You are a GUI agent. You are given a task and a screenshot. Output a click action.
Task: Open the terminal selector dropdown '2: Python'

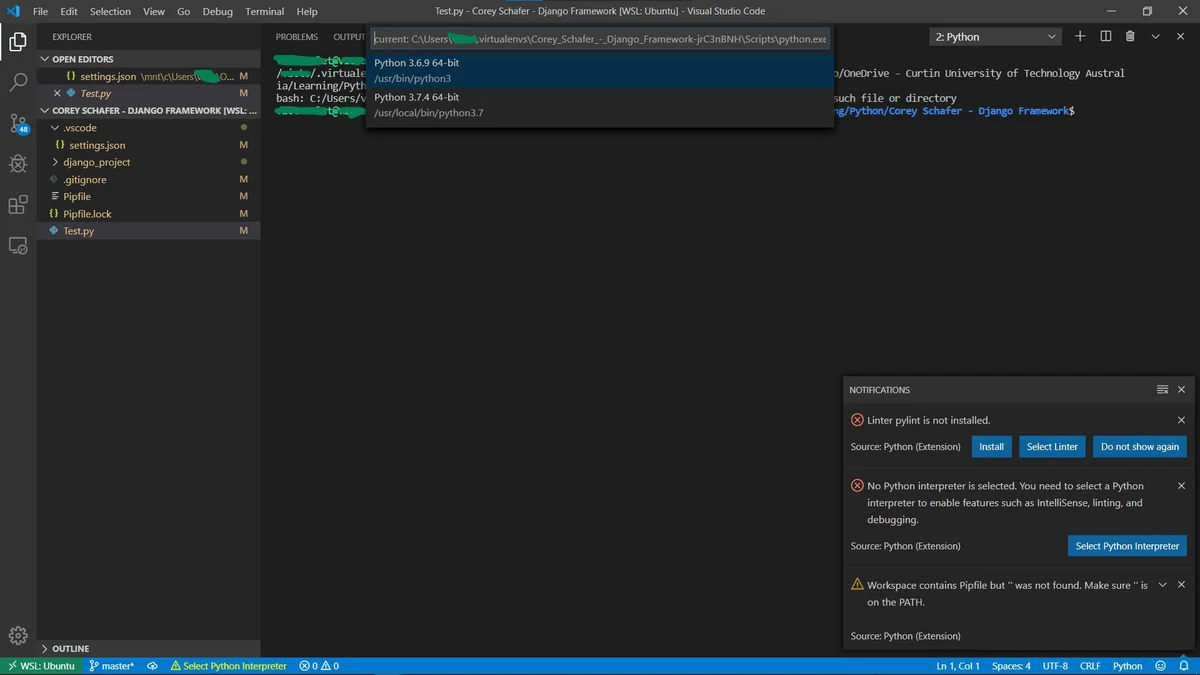995,37
